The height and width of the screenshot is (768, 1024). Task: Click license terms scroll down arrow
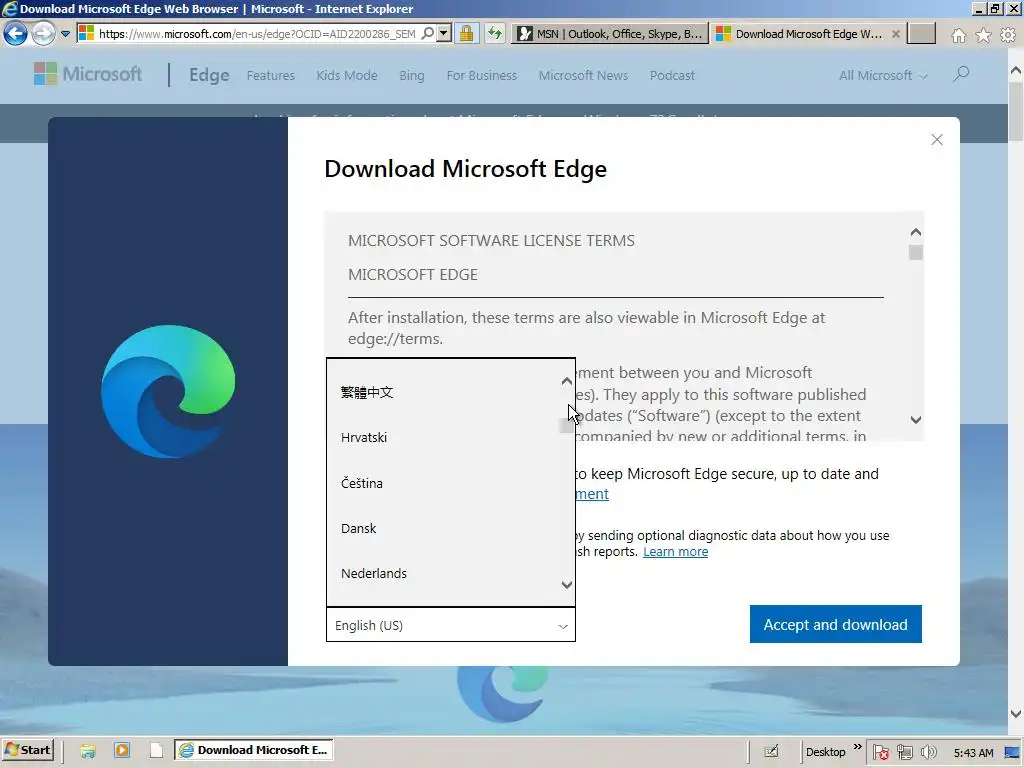pos(916,420)
